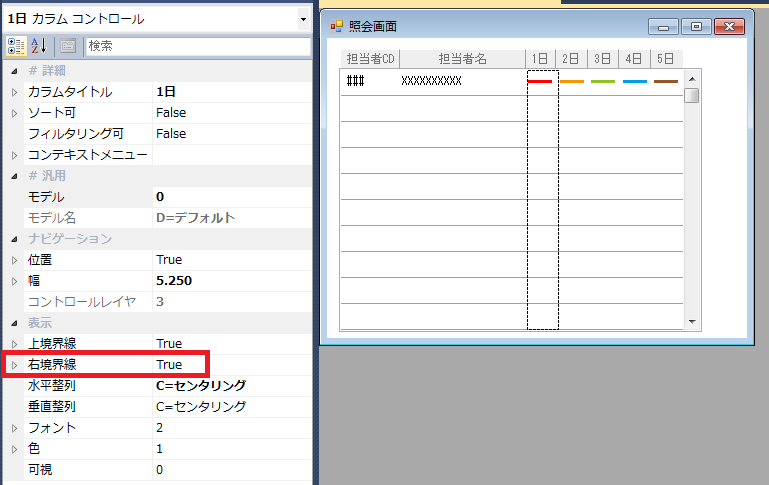
Task: Click the 3日 column header
Action: coord(602,58)
